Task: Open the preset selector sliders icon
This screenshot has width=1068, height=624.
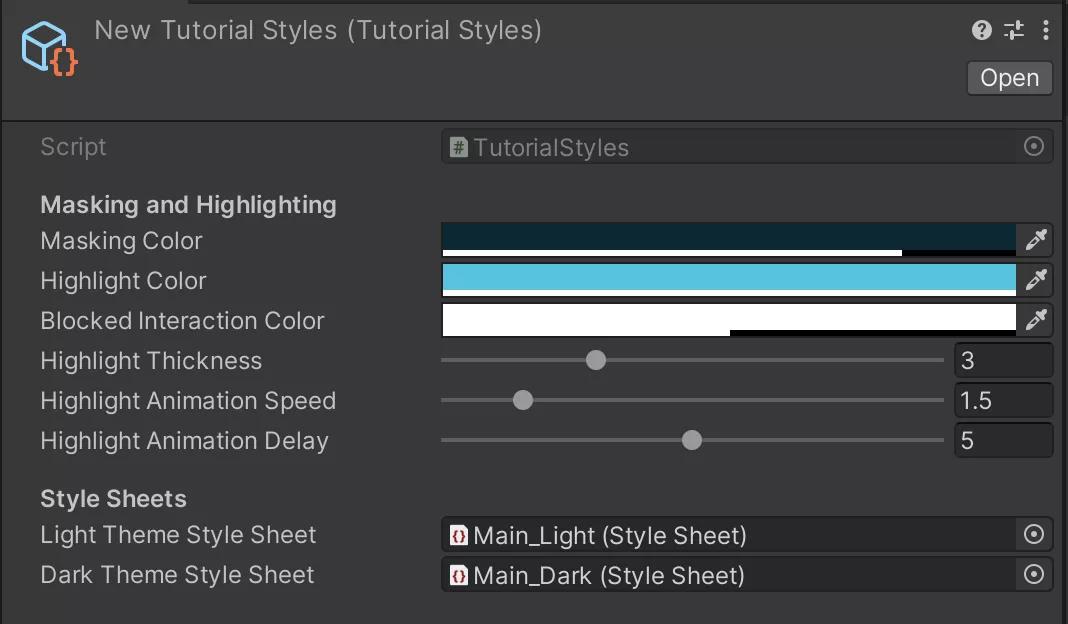Action: tap(1014, 30)
